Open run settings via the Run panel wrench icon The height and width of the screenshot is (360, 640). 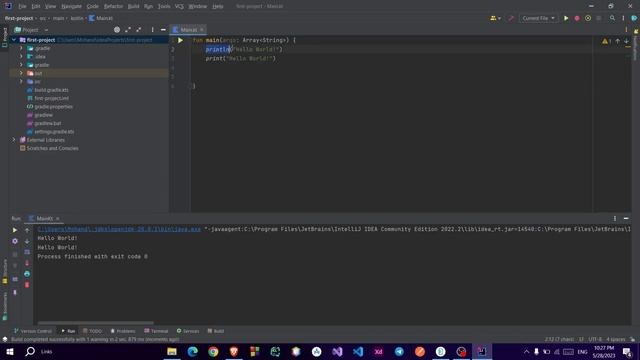(15, 241)
